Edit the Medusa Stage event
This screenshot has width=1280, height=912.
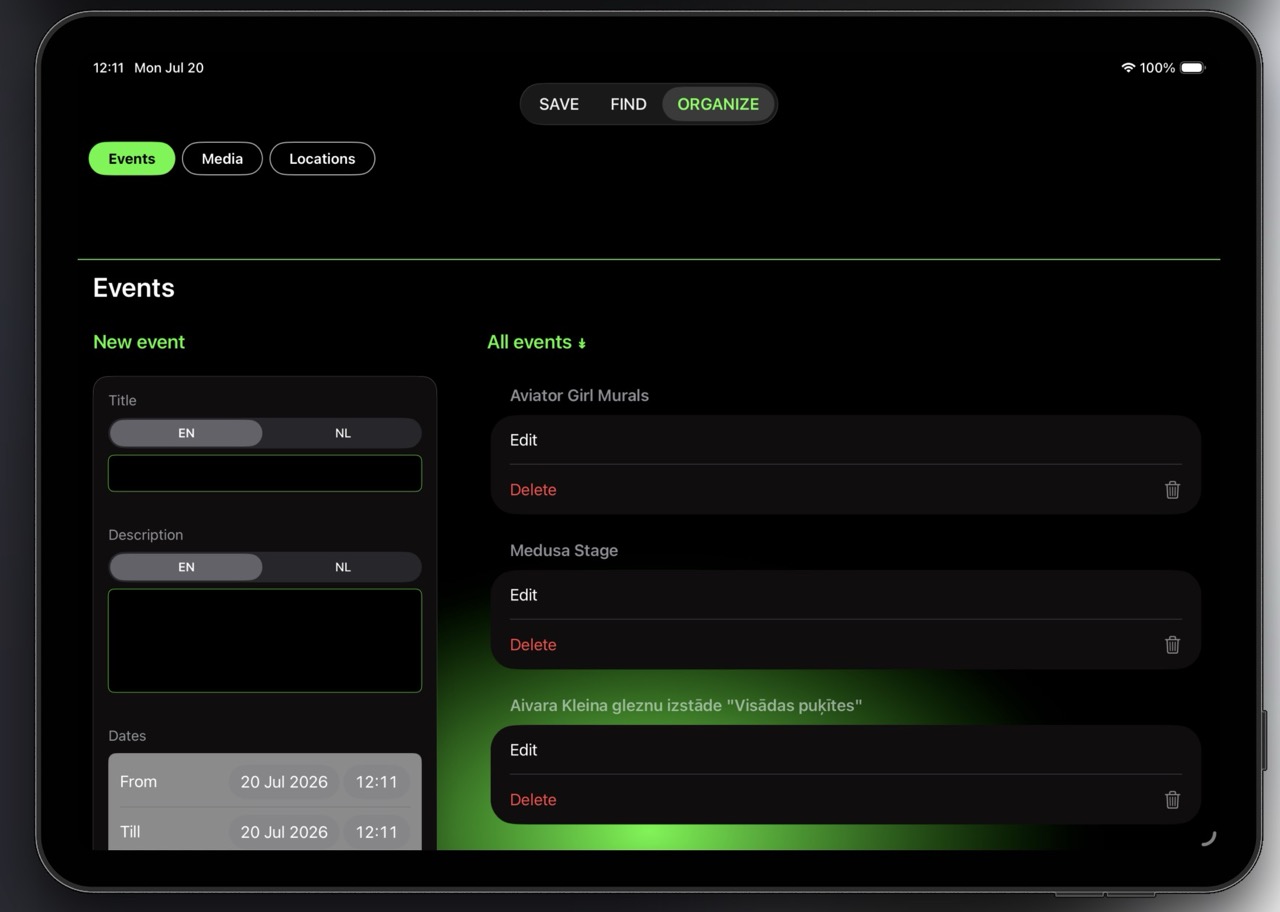click(x=845, y=595)
